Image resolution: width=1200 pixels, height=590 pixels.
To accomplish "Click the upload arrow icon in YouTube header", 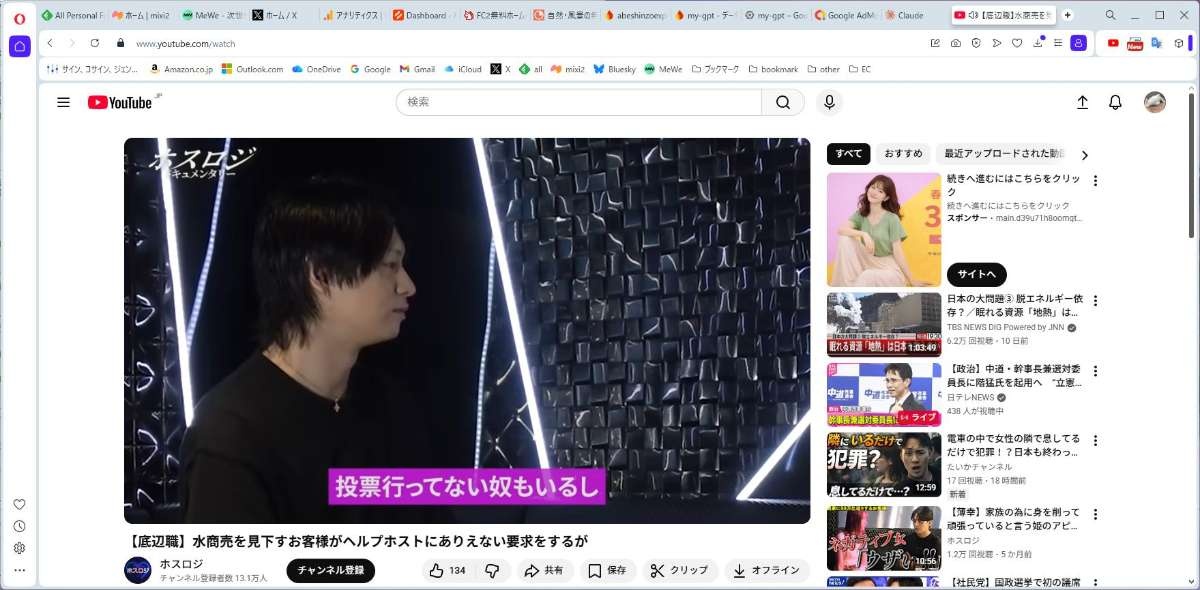I will 1082,102.
